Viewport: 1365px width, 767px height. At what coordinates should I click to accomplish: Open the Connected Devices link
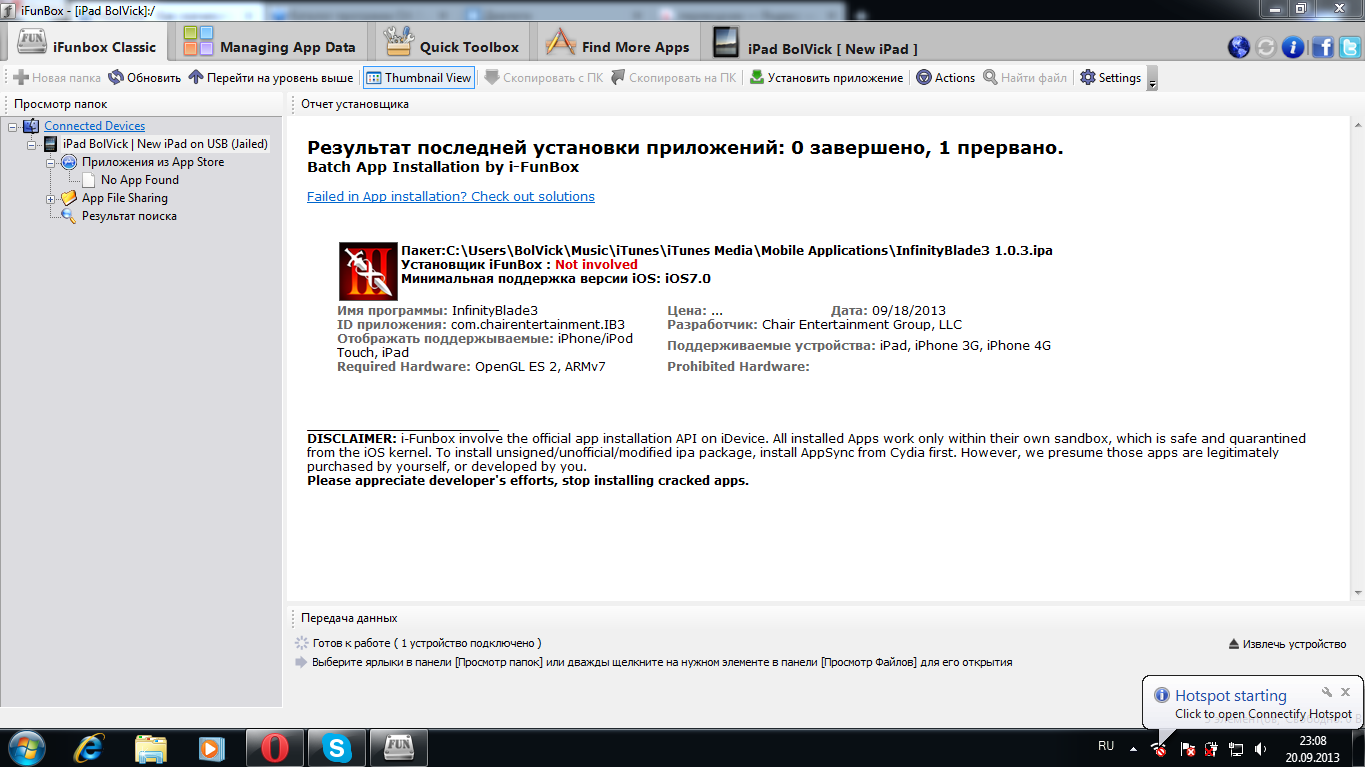coord(95,126)
